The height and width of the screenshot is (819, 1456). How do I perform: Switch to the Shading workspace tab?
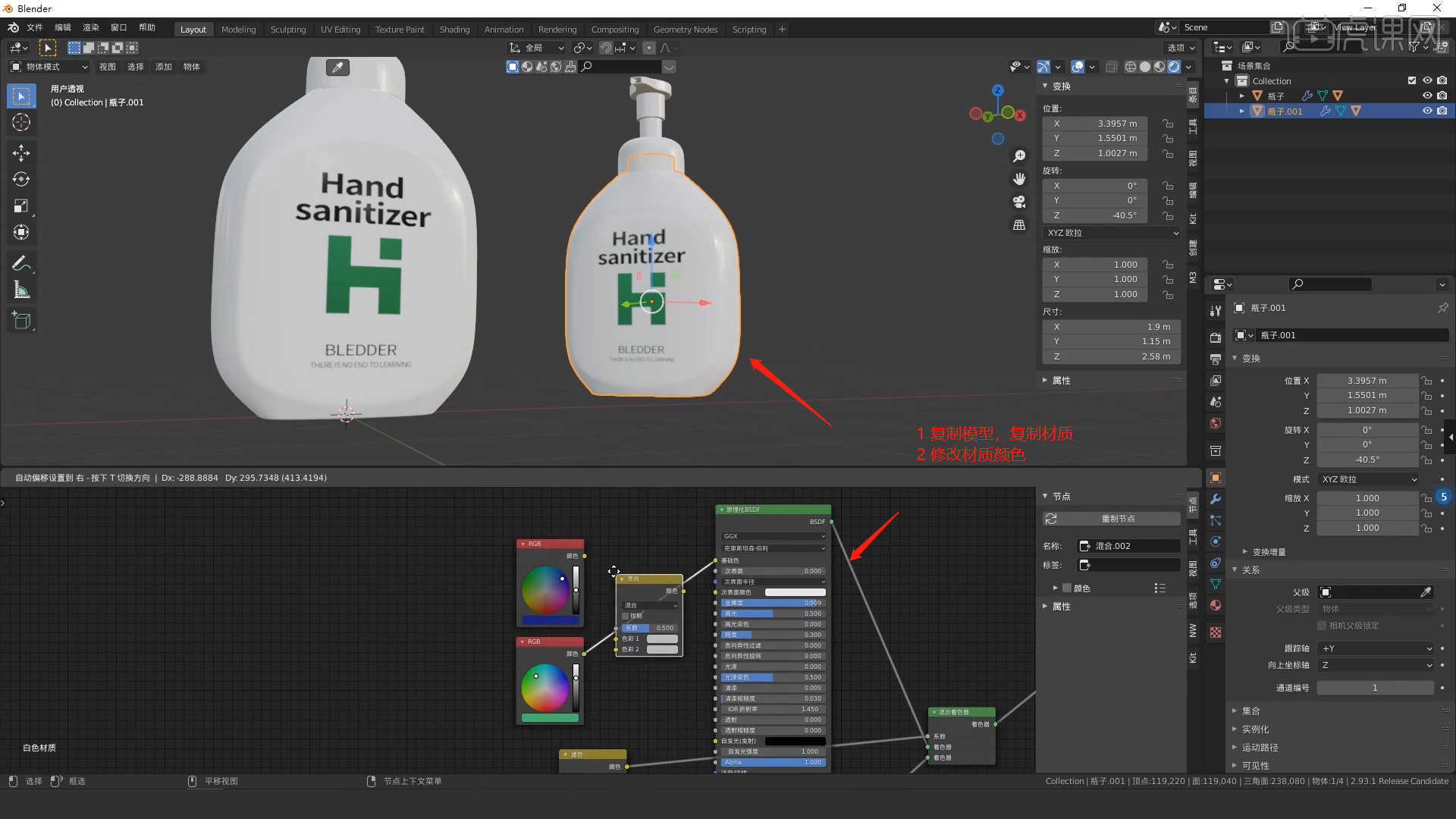pos(454,30)
